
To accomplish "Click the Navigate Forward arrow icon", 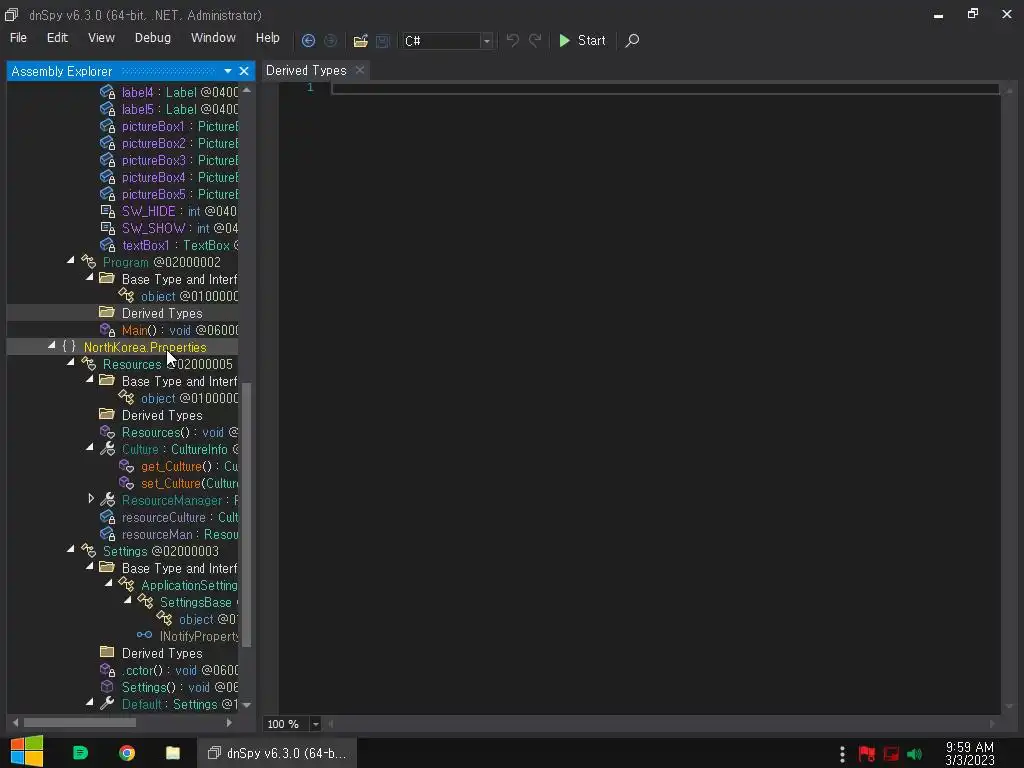I will 331,40.
